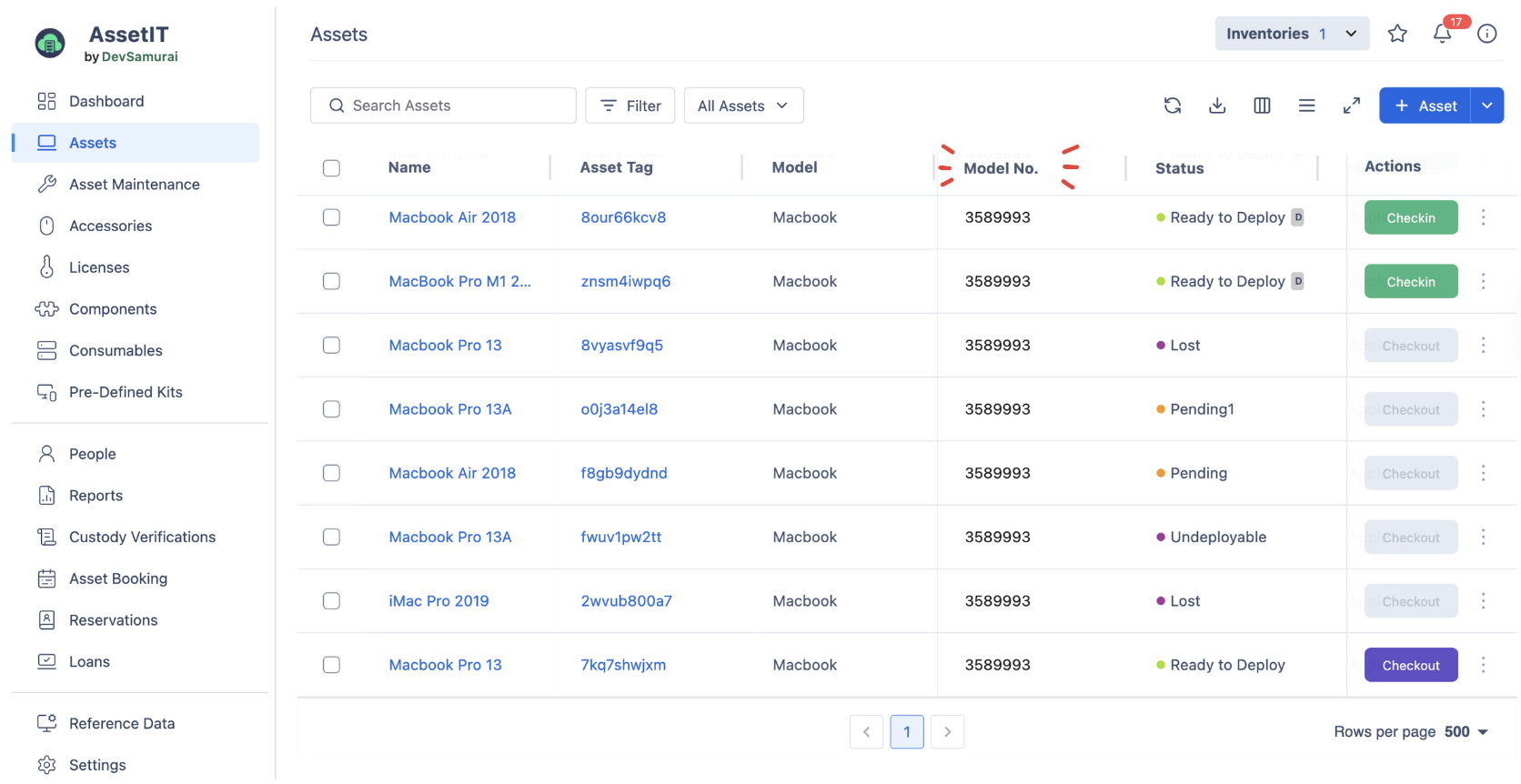Change Rows per page value
The height and width of the screenshot is (784, 1521).
tap(1466, 732)
